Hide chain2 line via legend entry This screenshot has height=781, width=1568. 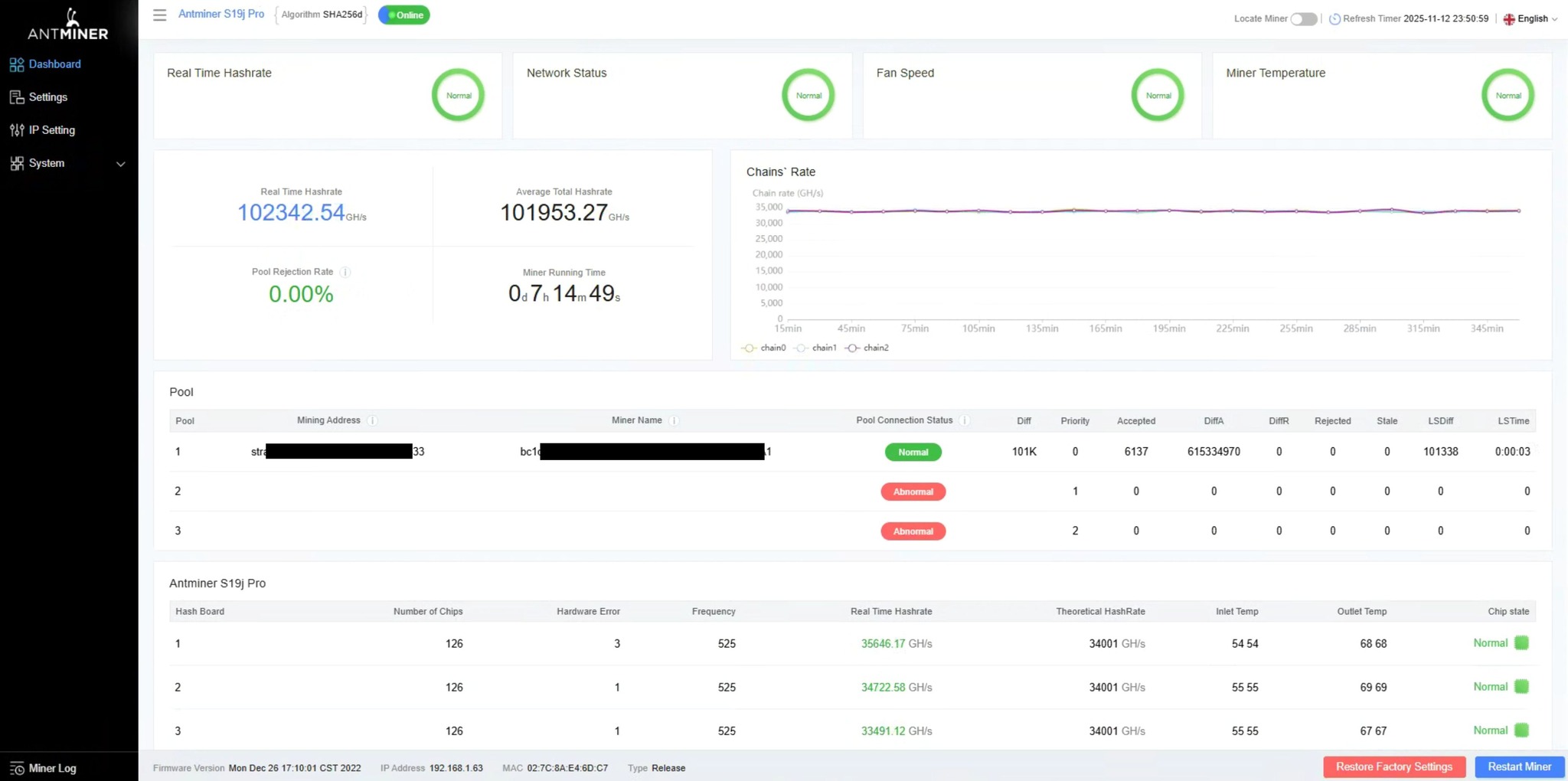867,348
